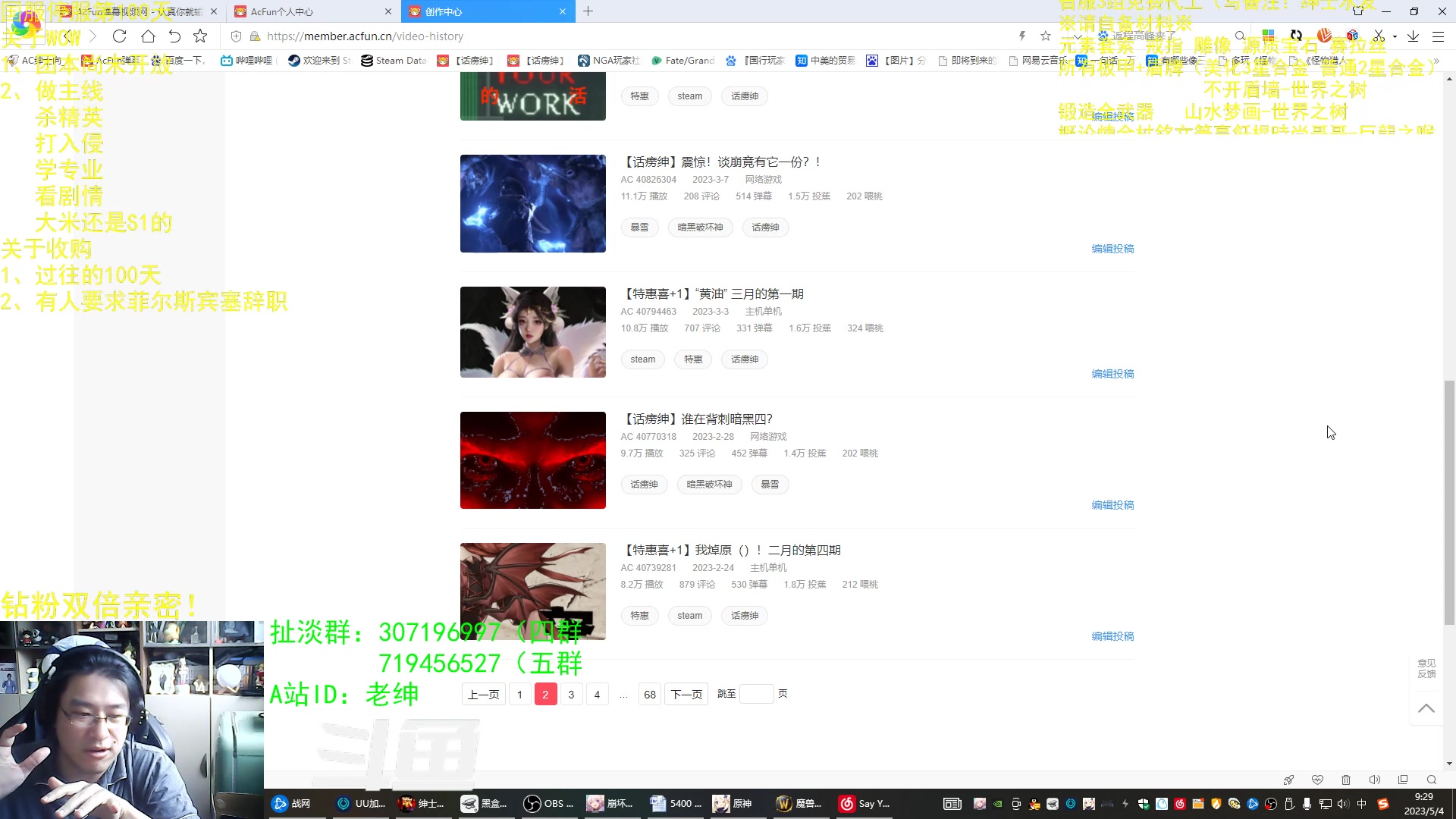Screen dimensions: 1456x819
Task: Expand the address bar dropdown chevron
Action: [1077, 36]
